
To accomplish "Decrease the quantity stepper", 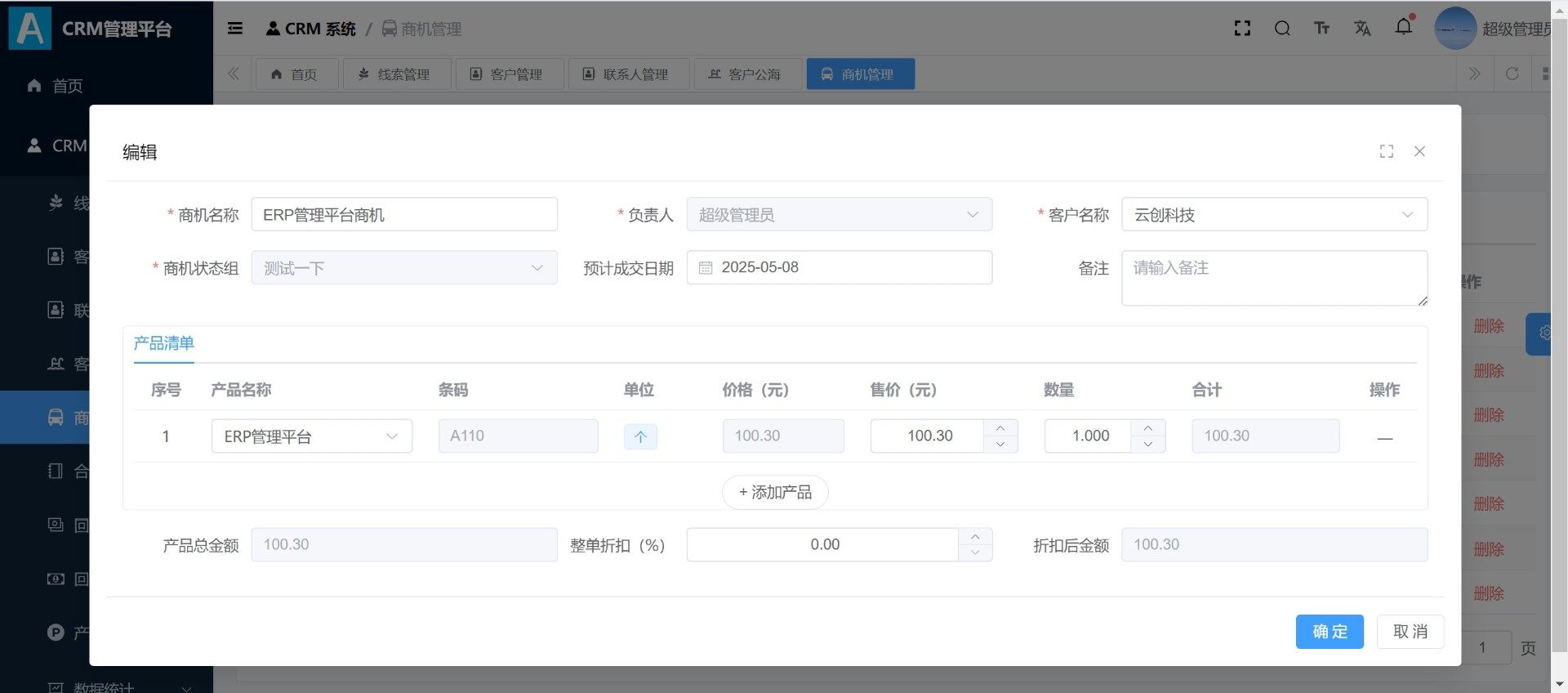I will coord(1147,444).
